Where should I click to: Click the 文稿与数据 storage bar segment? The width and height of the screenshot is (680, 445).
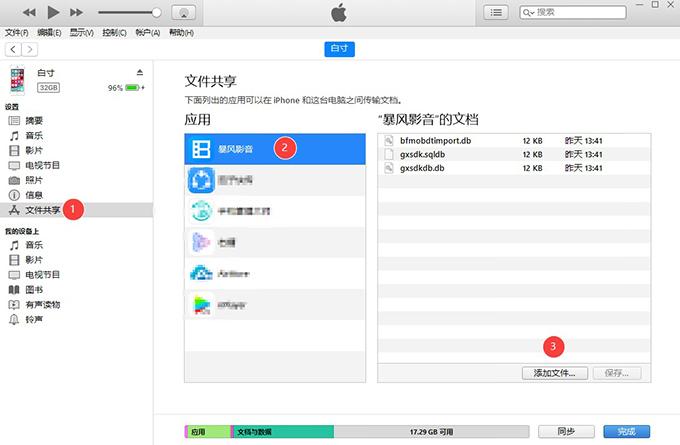tap(282, 432)
